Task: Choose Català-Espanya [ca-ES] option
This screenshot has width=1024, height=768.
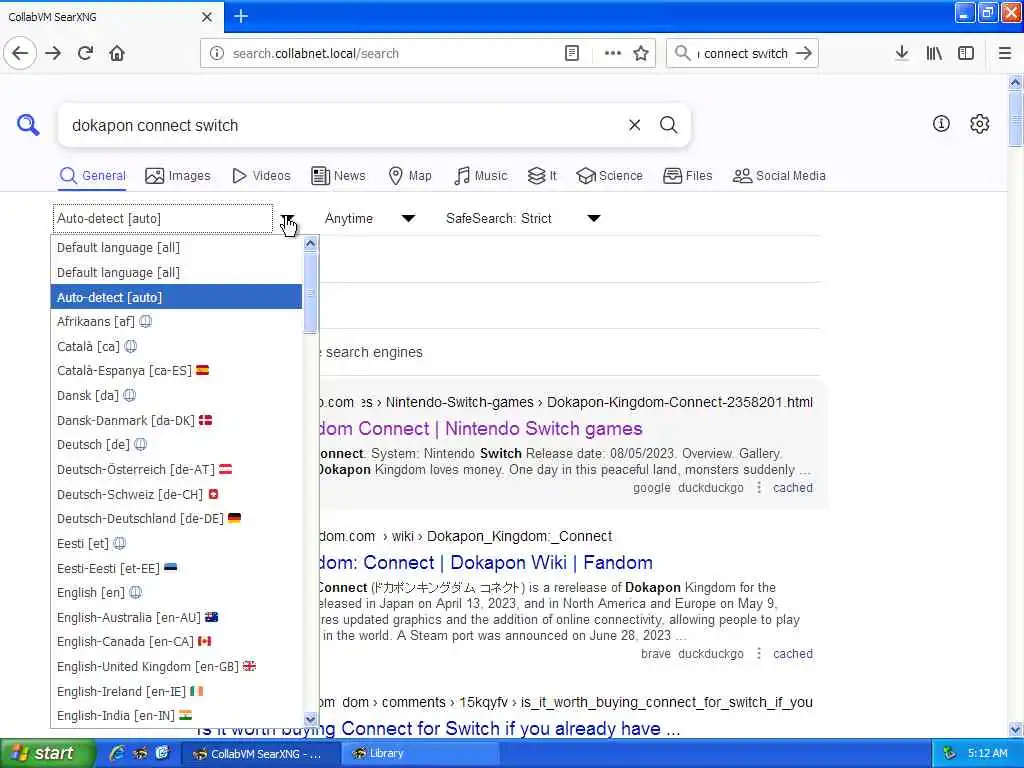Action: point(176,371)
